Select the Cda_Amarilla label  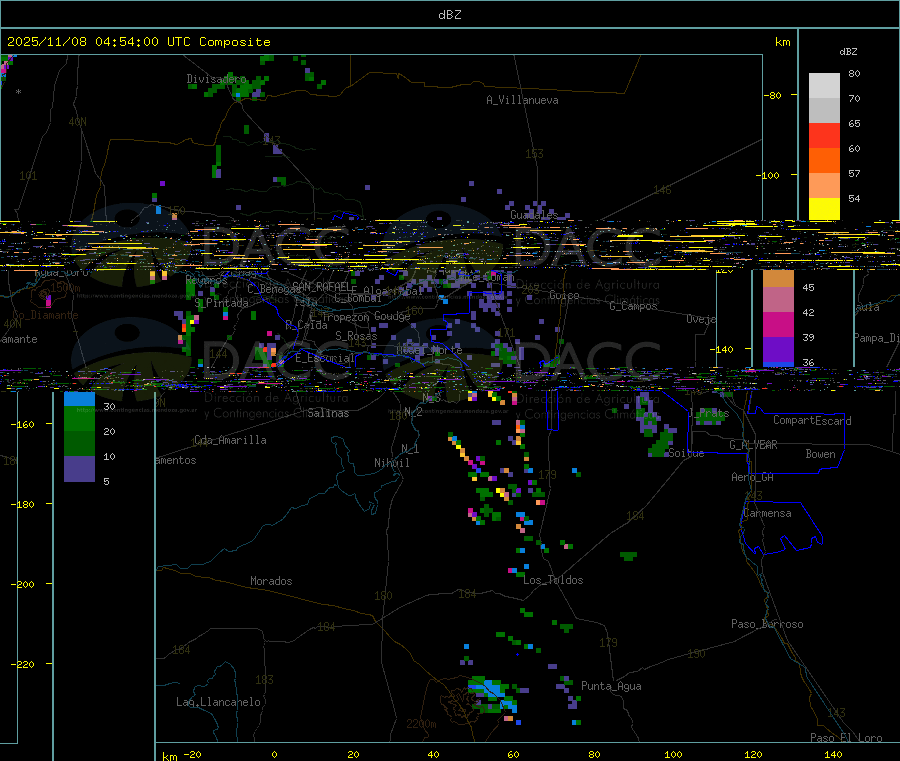(x=230, y=440)
